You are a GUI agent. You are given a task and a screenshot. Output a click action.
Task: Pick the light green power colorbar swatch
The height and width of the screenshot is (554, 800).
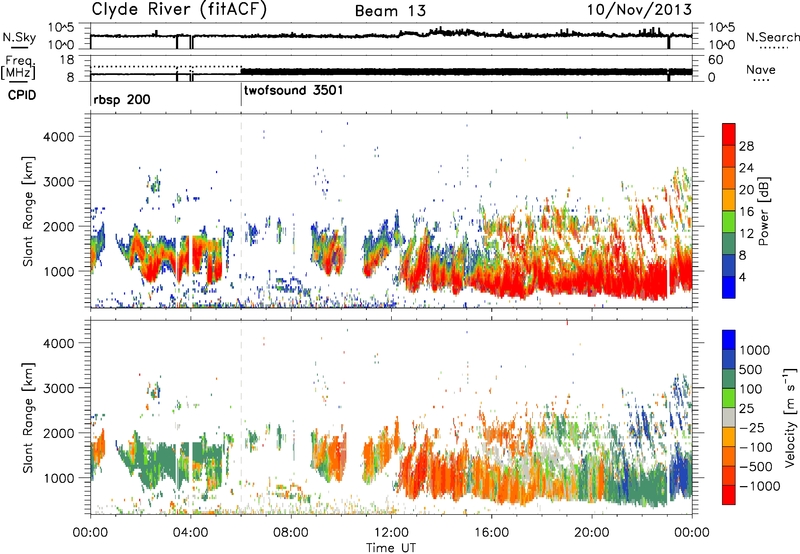tap(729, 222)
